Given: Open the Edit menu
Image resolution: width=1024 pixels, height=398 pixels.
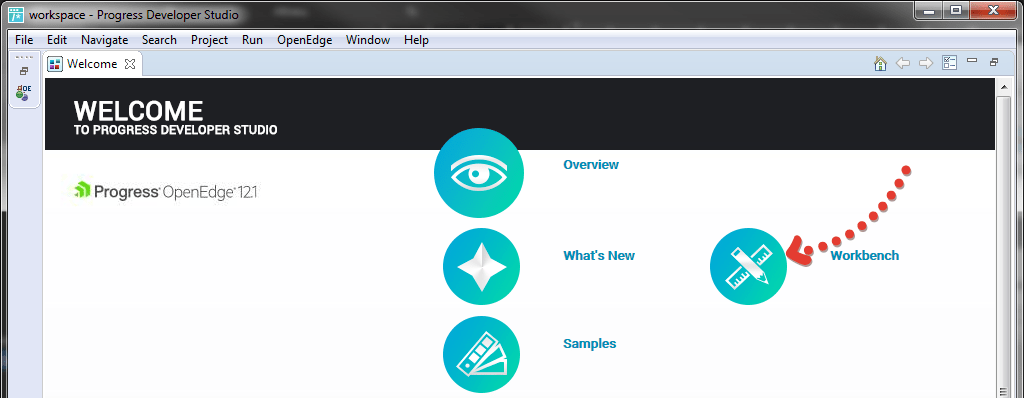Looking at the screenshot, I should click(57, 40).
